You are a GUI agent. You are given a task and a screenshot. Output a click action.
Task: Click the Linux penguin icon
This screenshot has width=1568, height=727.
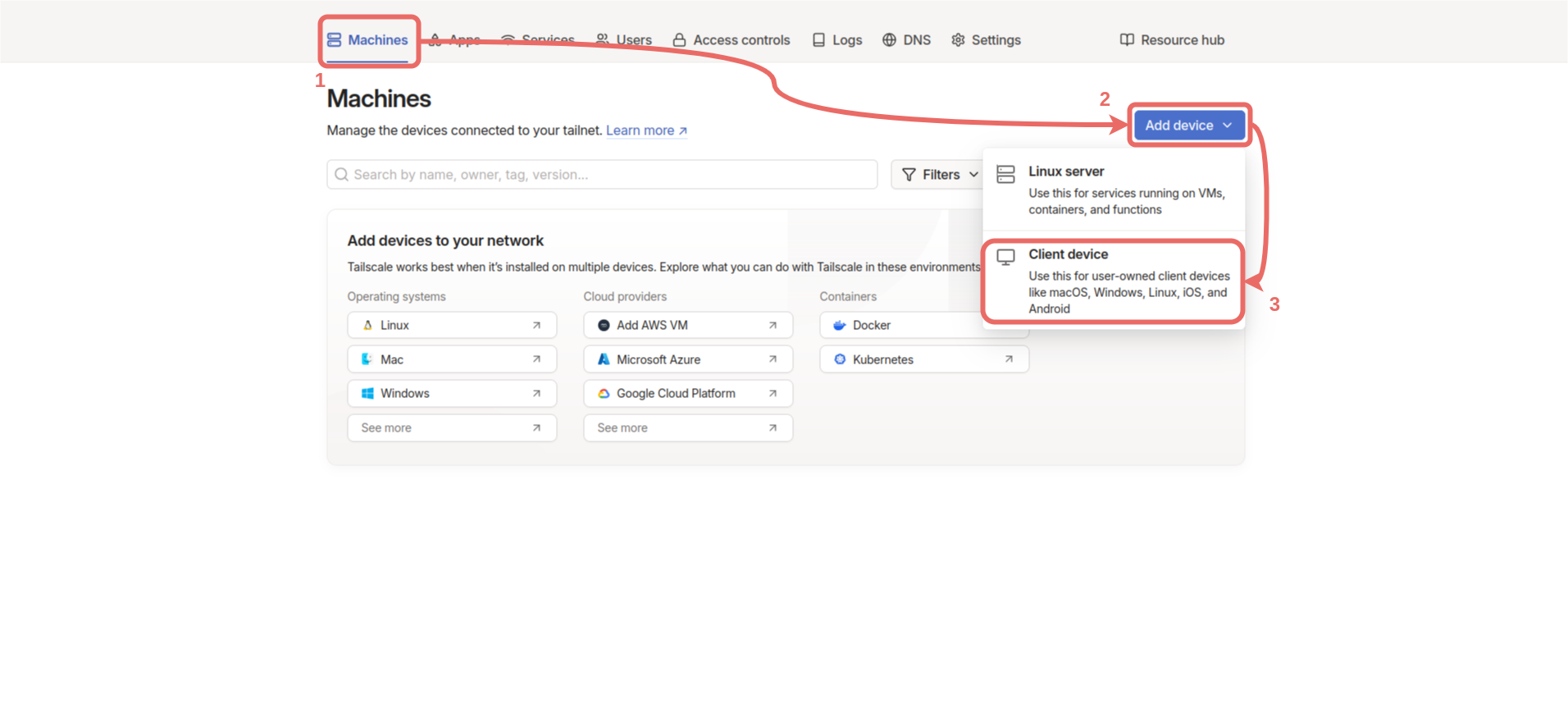(x=367, y=326)
